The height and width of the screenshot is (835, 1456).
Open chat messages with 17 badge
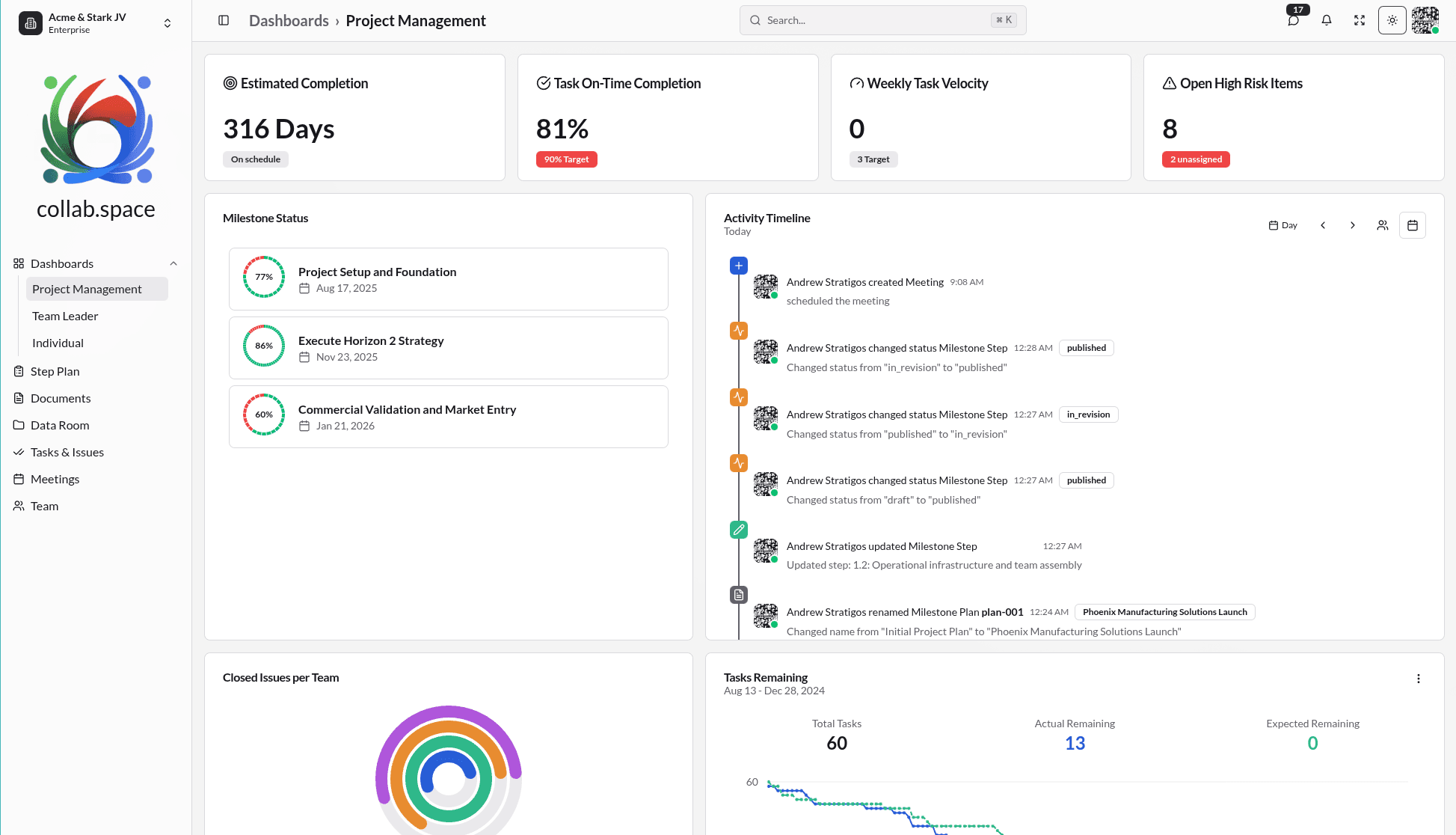[x=1293, y=20]
